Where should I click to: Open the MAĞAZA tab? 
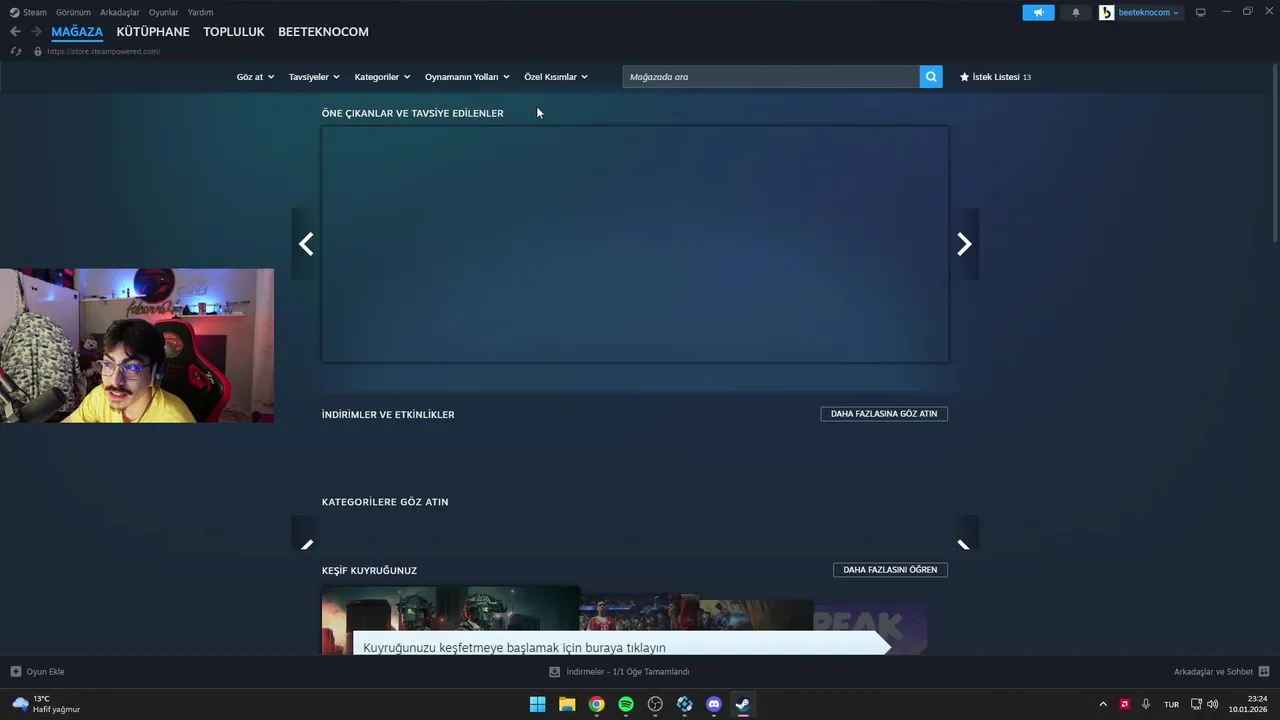(77, 32)
